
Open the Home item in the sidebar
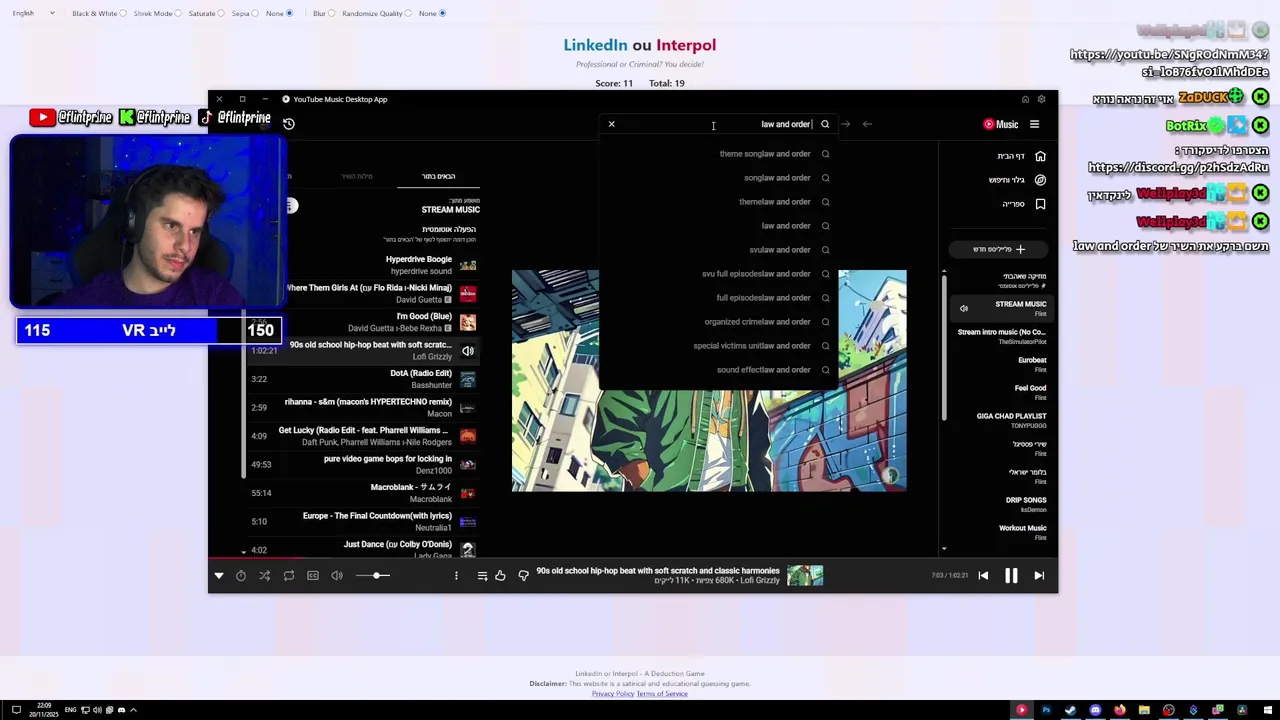[1021, 156]
